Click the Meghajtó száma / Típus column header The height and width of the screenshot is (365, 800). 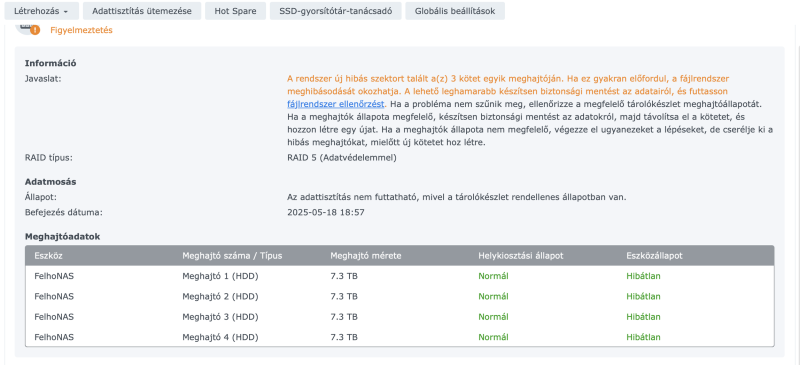click(232, 256)
